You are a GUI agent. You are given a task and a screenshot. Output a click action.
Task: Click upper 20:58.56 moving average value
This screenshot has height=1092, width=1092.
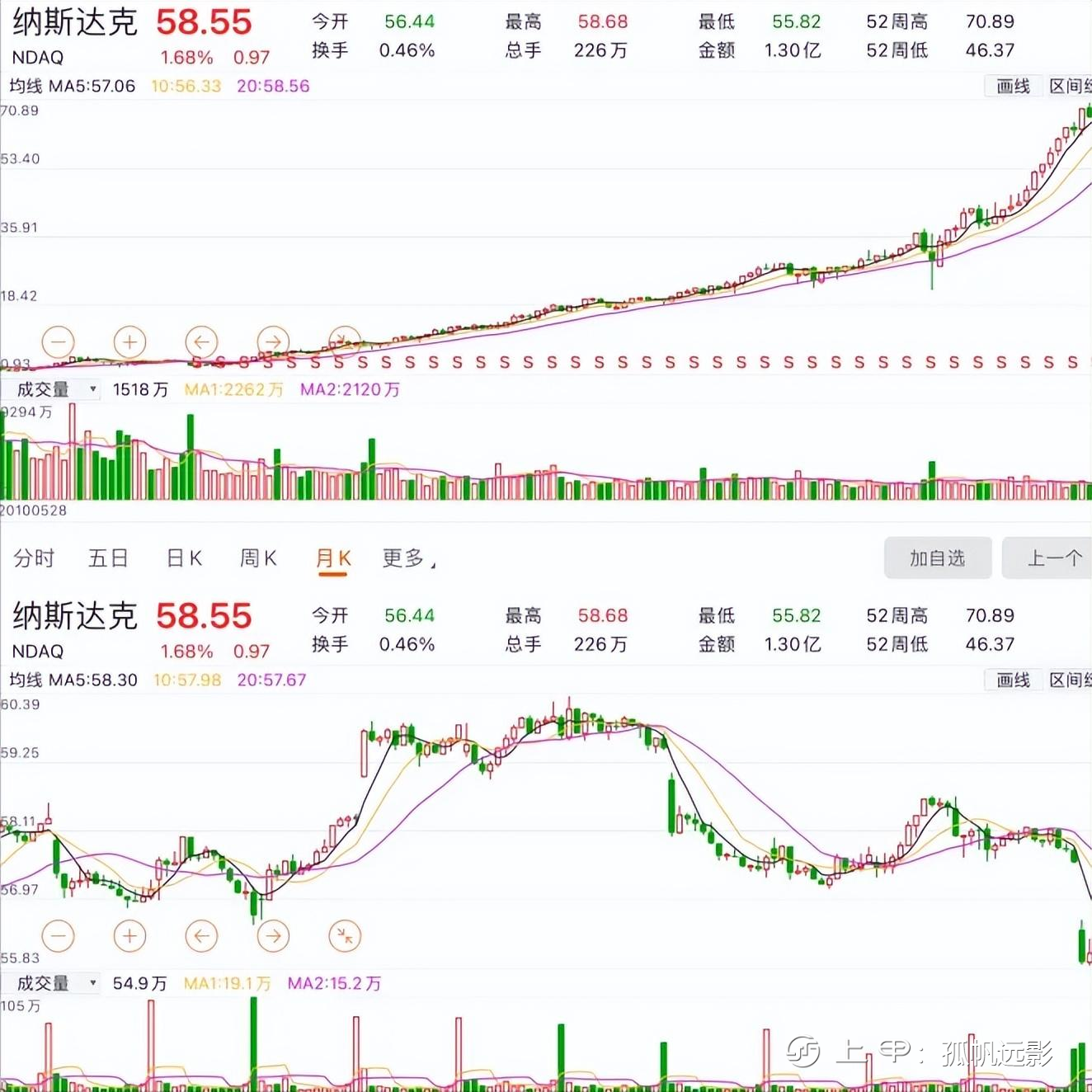(x=273, y=86)
